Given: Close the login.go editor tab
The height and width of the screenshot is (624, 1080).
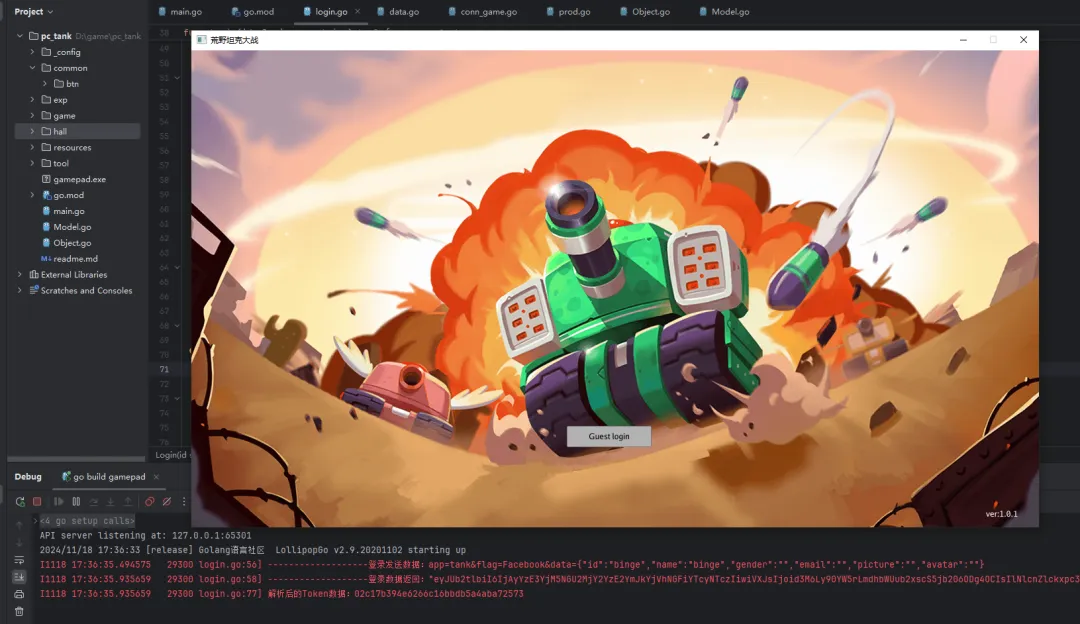Looking at the screenshot, I should point(357,12).
